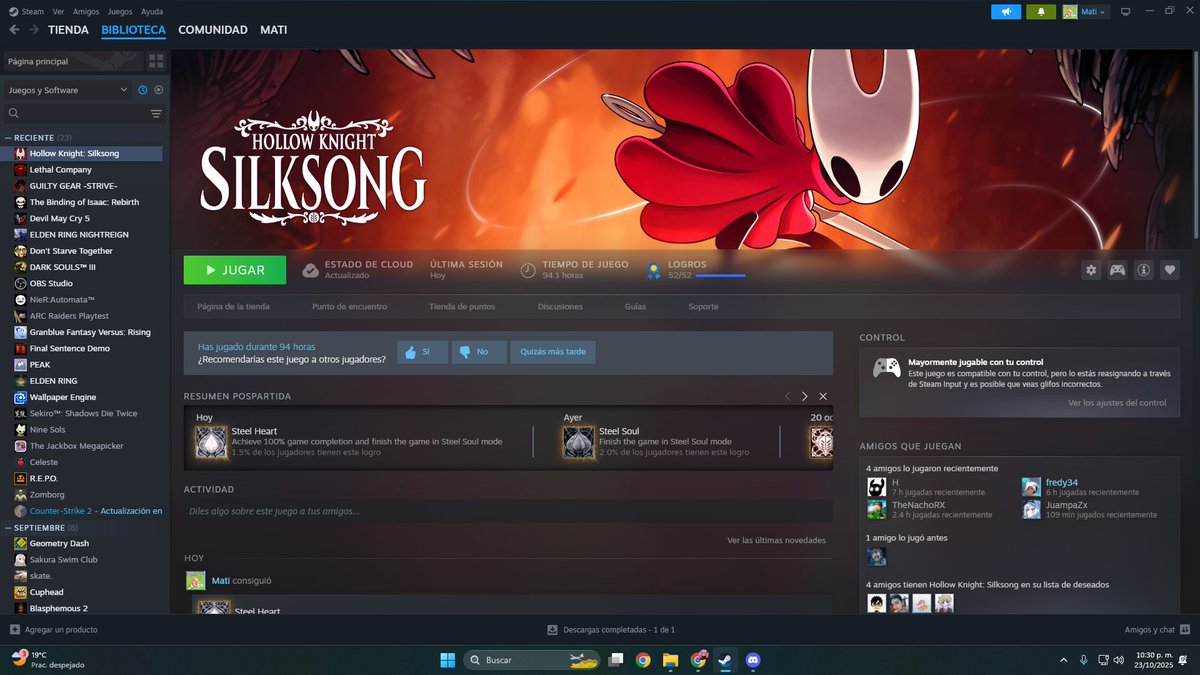This screenshot has height=675, width=1200.
Task: Open Guías tab
Action: 635,306
